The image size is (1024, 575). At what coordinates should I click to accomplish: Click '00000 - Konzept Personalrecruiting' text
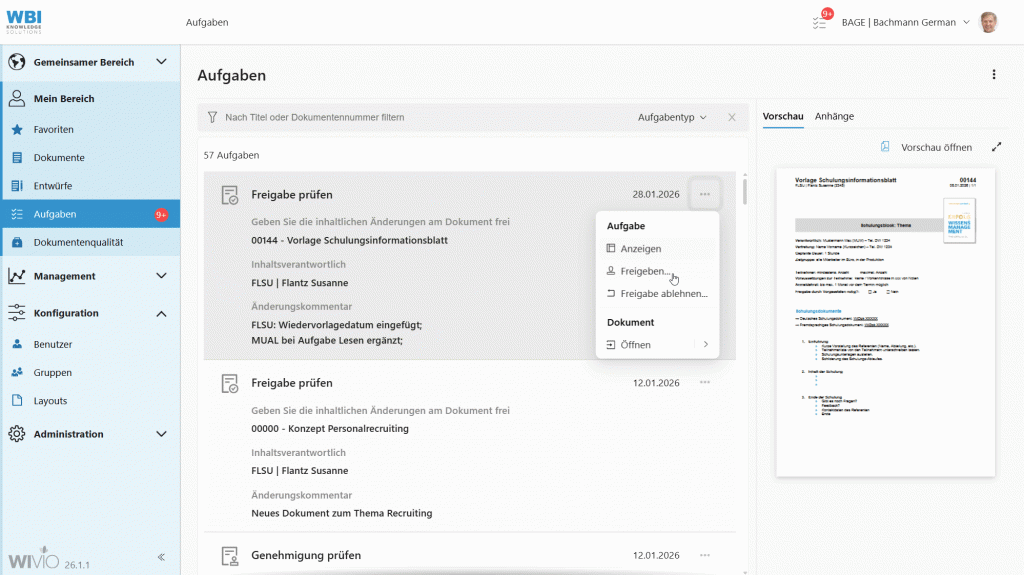tap(330, 429)
